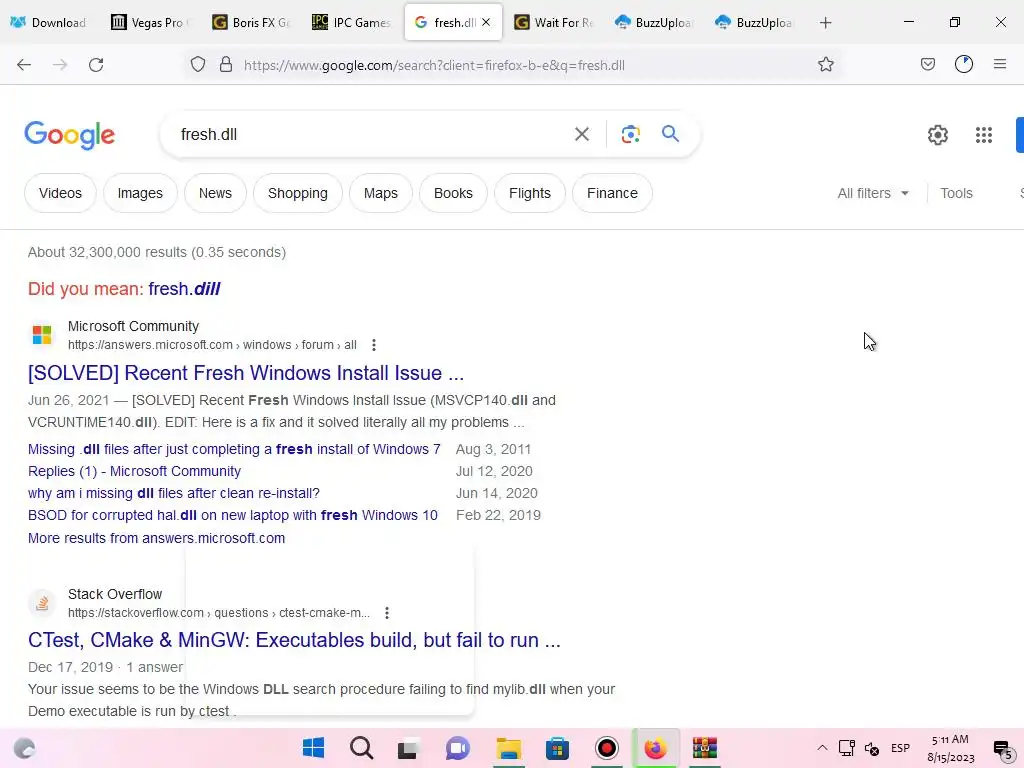
Task: Filter results by Books
Action: pyautogui.click(x=453, y=193)
